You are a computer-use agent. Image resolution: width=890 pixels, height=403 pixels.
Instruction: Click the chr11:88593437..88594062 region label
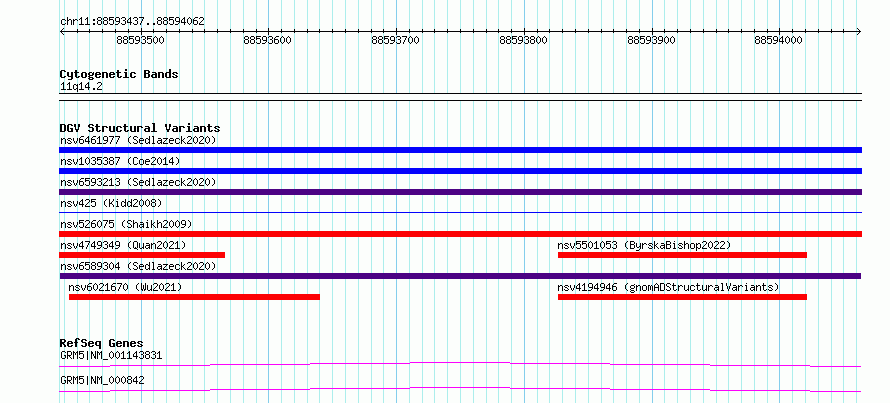tap(132, 22)
